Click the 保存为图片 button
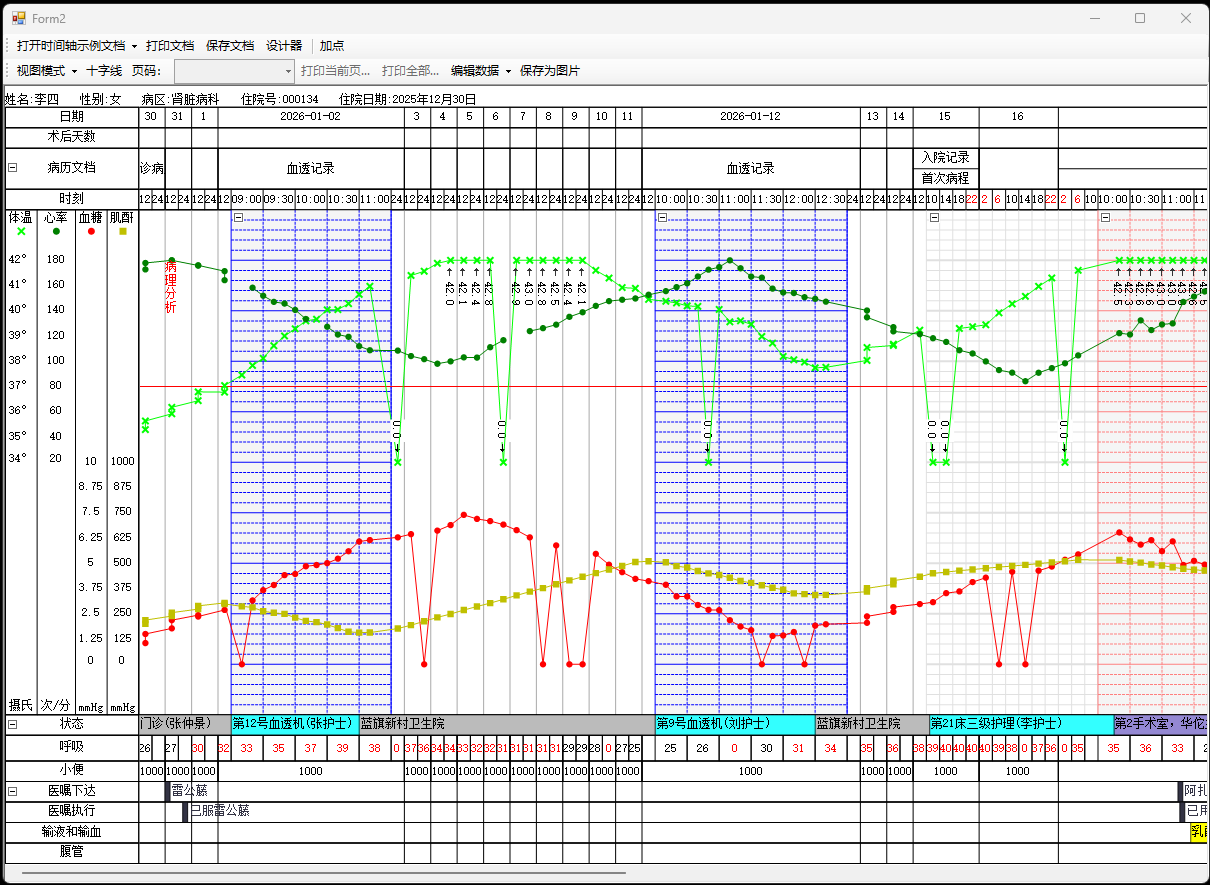Viewport: 1210px width, 885px height. [549, 71]
